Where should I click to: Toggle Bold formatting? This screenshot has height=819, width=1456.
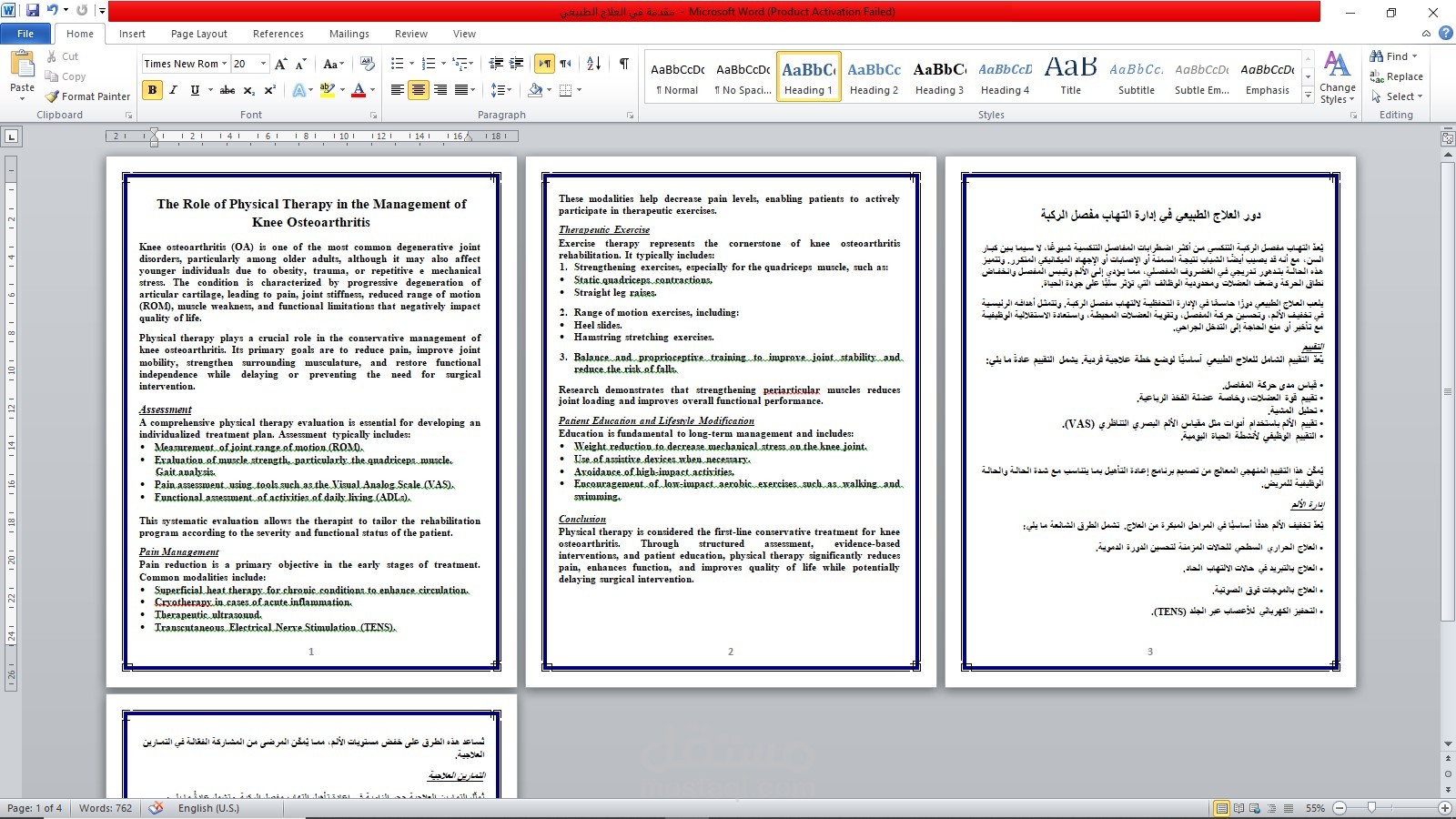(x=152, y=90)
